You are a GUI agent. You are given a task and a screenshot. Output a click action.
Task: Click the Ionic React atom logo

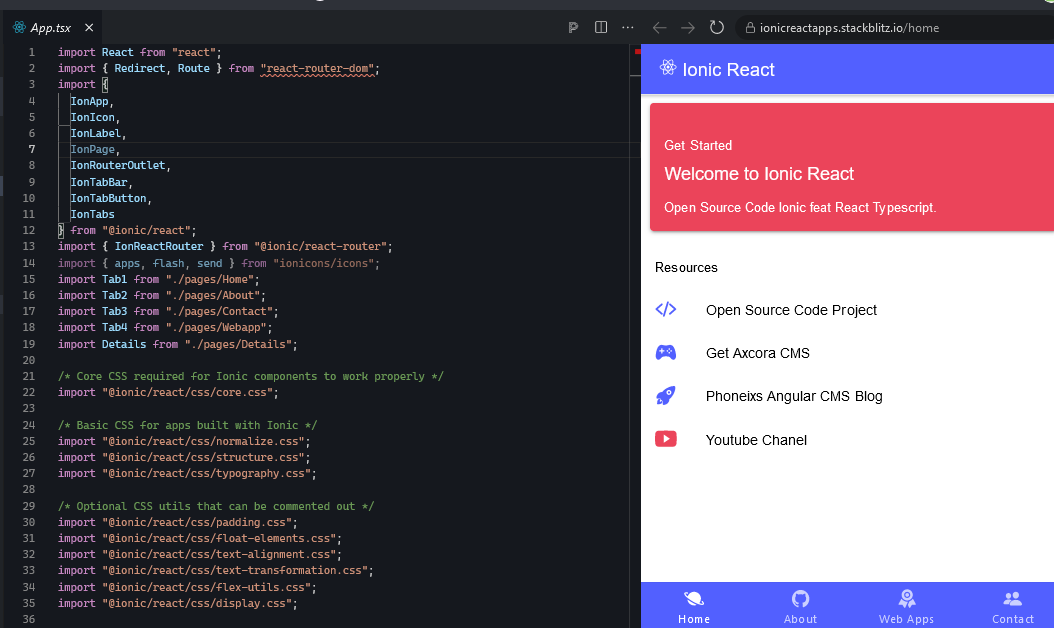point(667,69)
